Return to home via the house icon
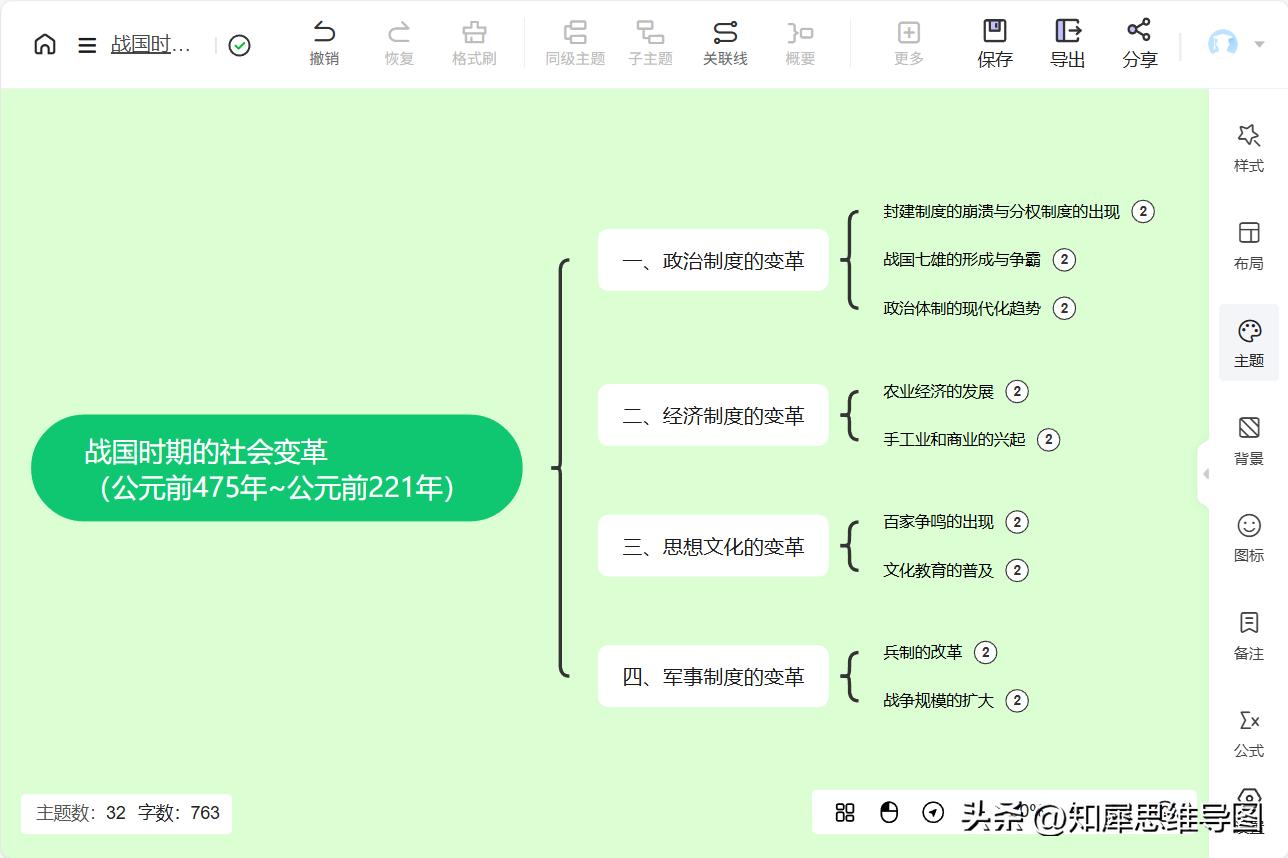 44,44
